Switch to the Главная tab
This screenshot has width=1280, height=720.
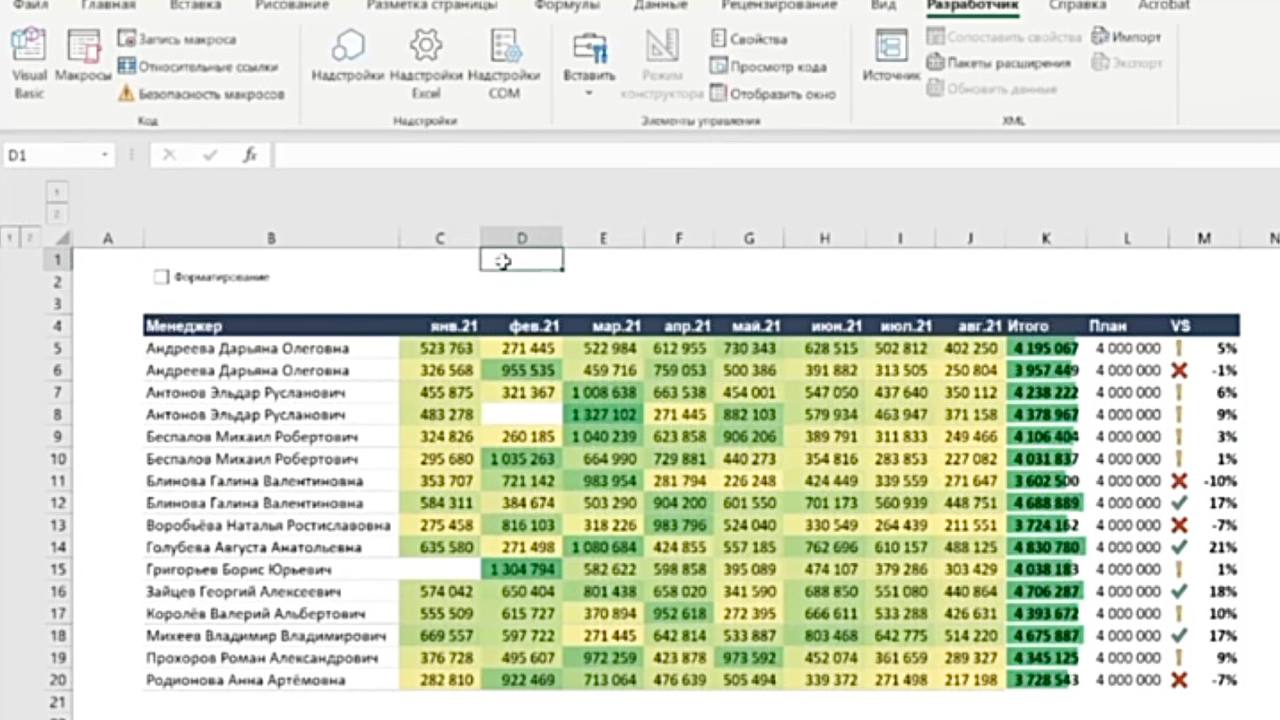point(108,5)
